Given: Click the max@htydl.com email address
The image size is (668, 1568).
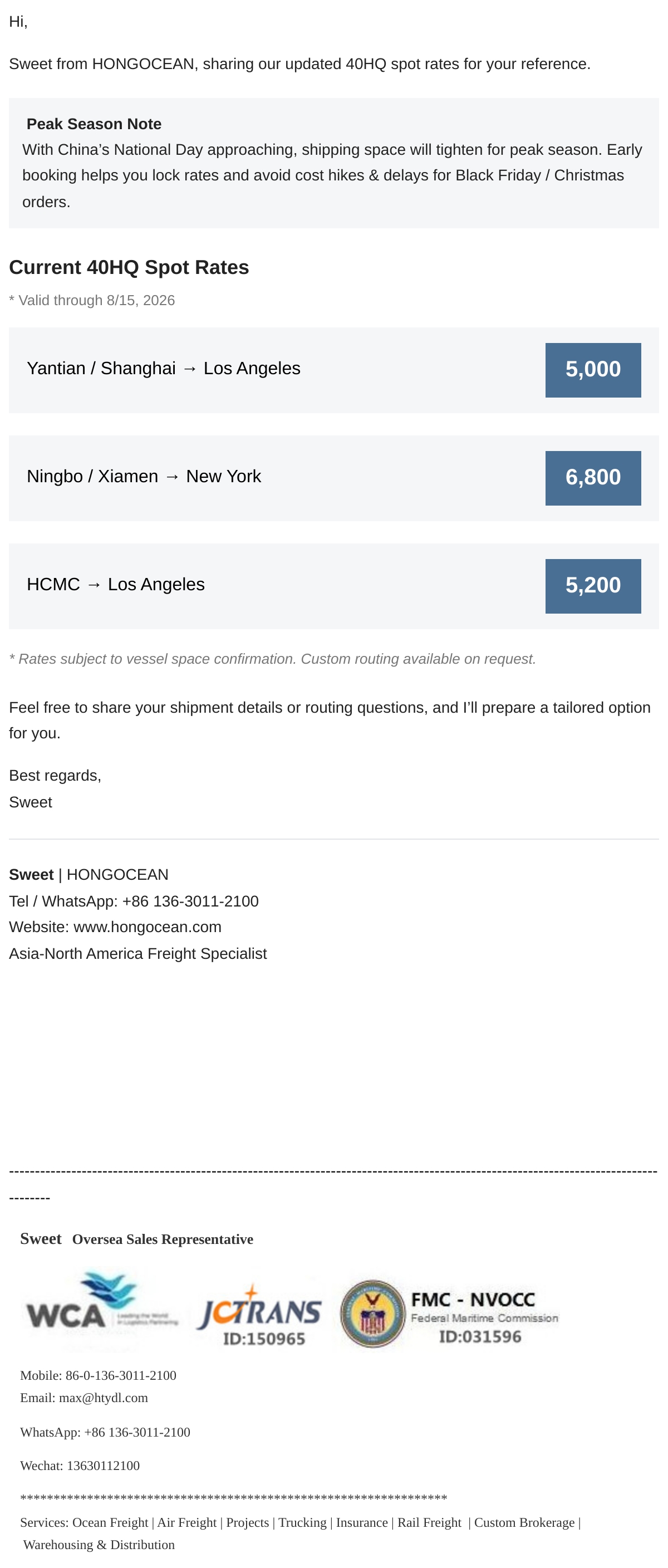Looking at the screenshot, I should pos(104,1398).
